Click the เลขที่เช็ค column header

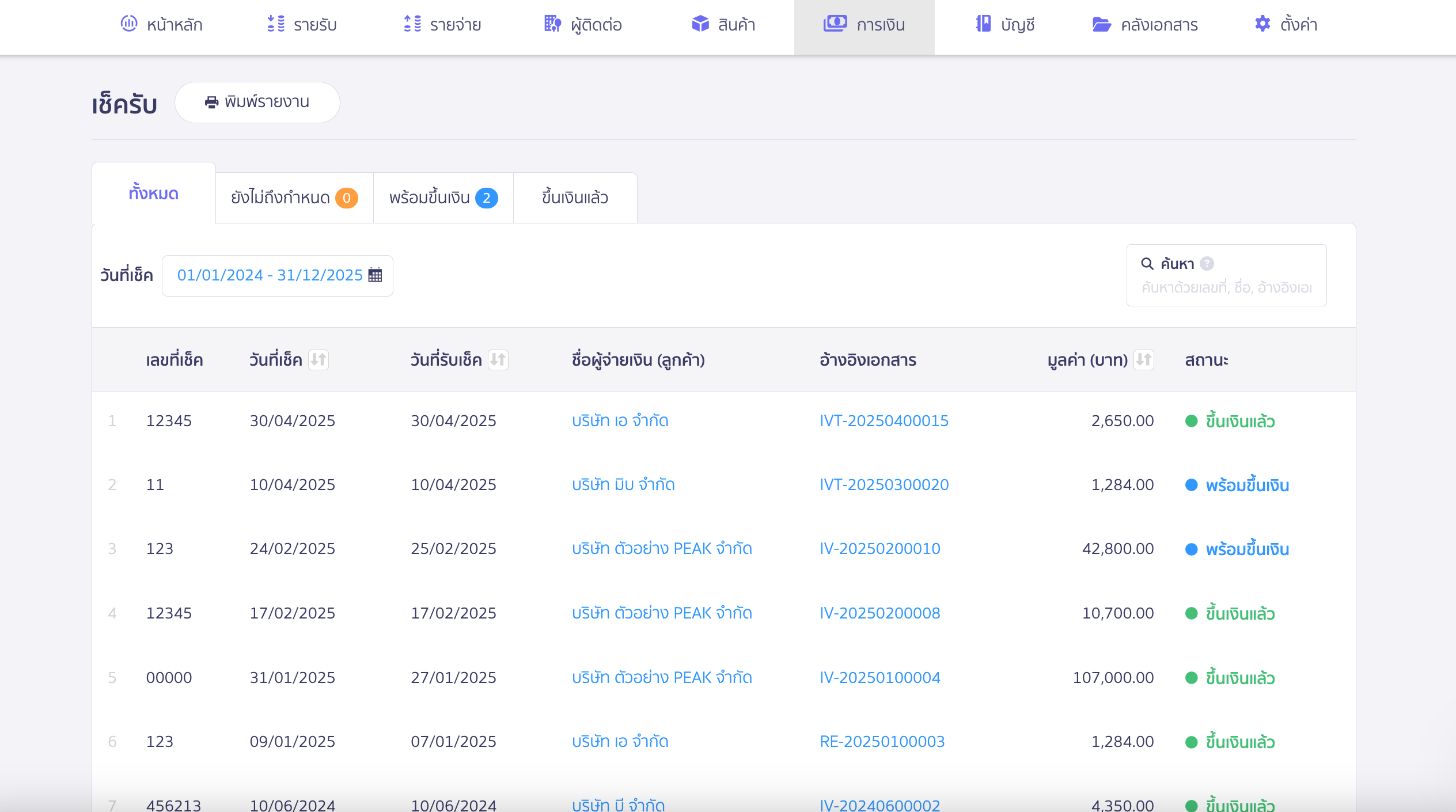pos(174,360)
